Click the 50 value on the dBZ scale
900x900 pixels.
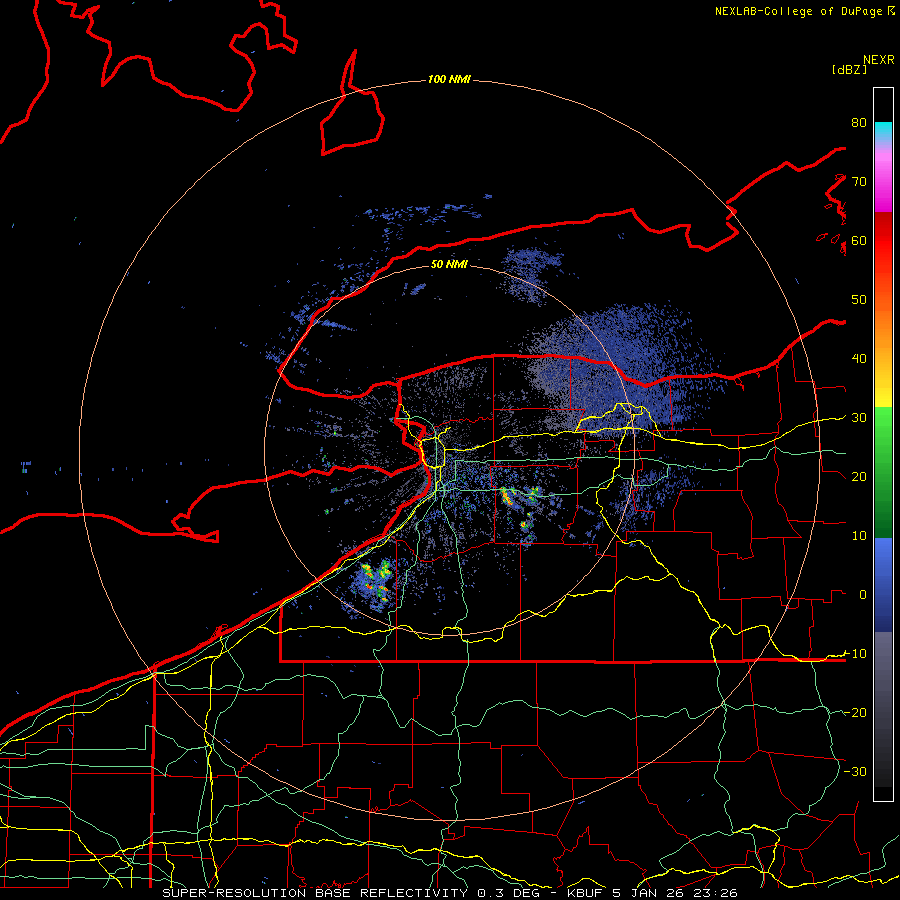(859, 300)
